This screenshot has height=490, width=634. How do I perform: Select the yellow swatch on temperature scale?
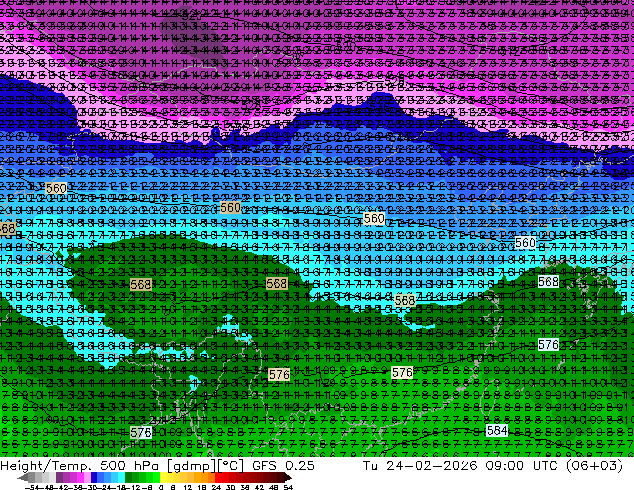(163, 477)
